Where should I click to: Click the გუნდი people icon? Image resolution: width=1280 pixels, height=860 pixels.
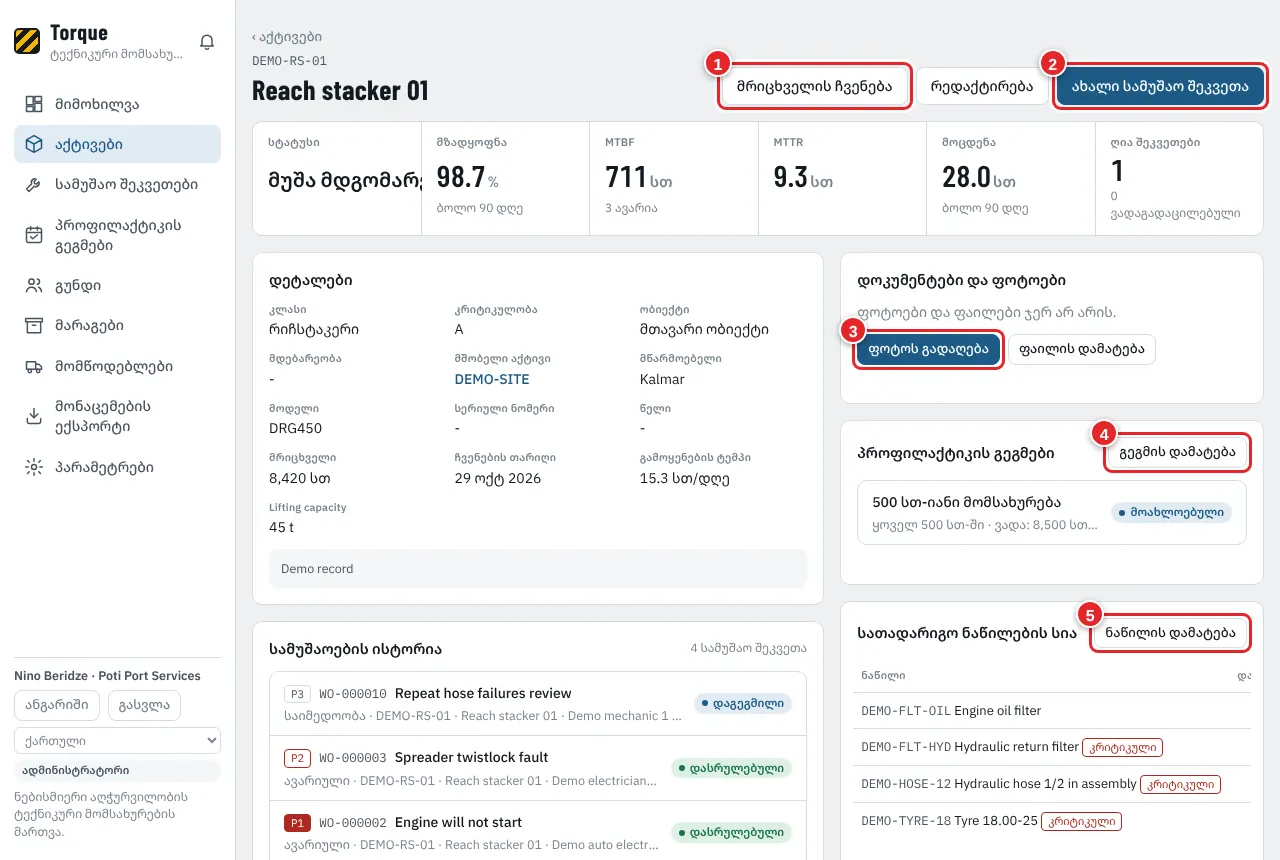click(34, 286)
